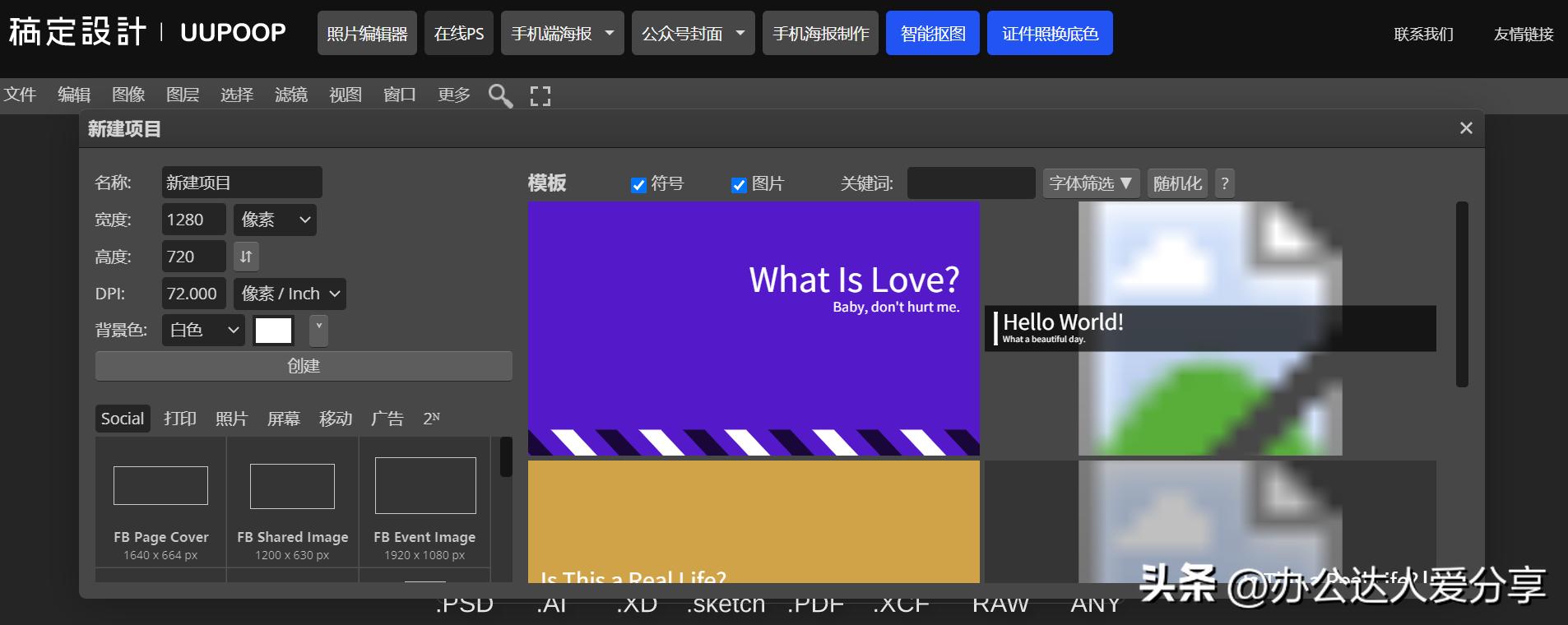Image resolution: width=1568 pixels, height=625 pixels.
Task: Click the white background color swatch
Action: (274, 330)
